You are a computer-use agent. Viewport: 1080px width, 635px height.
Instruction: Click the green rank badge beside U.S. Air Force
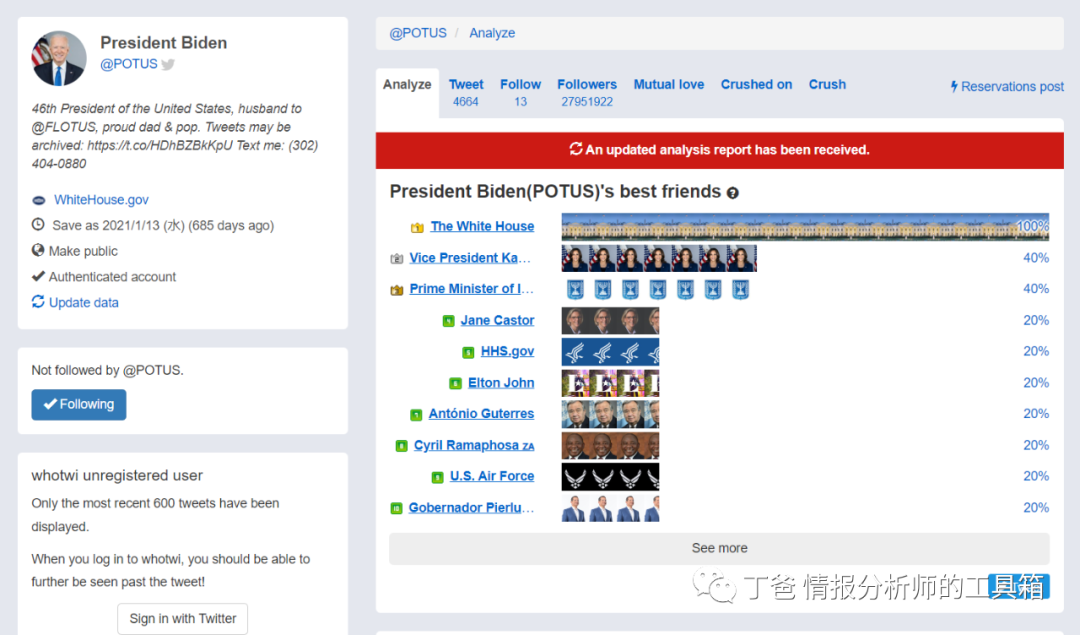click(x=437, y=477)
